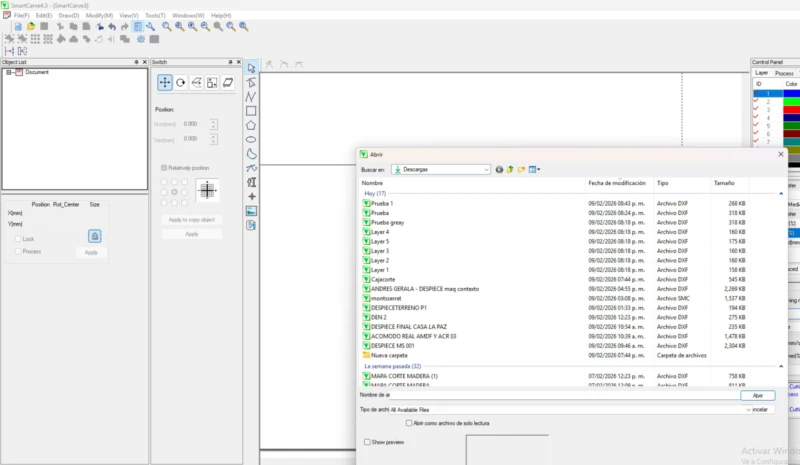Click the Redo arrow in toolbar
The width and height of the screenshot is (800, 465).
tap(124, 27)
